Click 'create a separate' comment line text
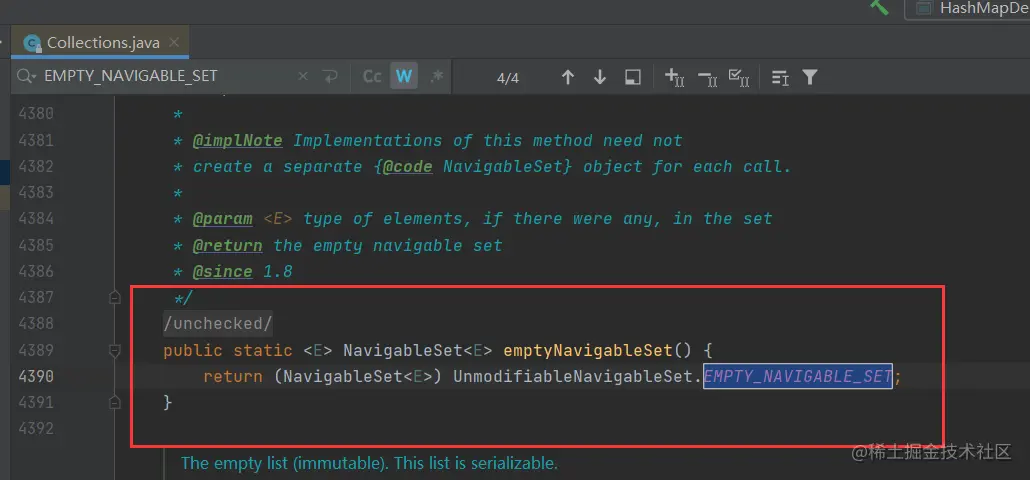 pyautogui.click(x=278, y=167)
